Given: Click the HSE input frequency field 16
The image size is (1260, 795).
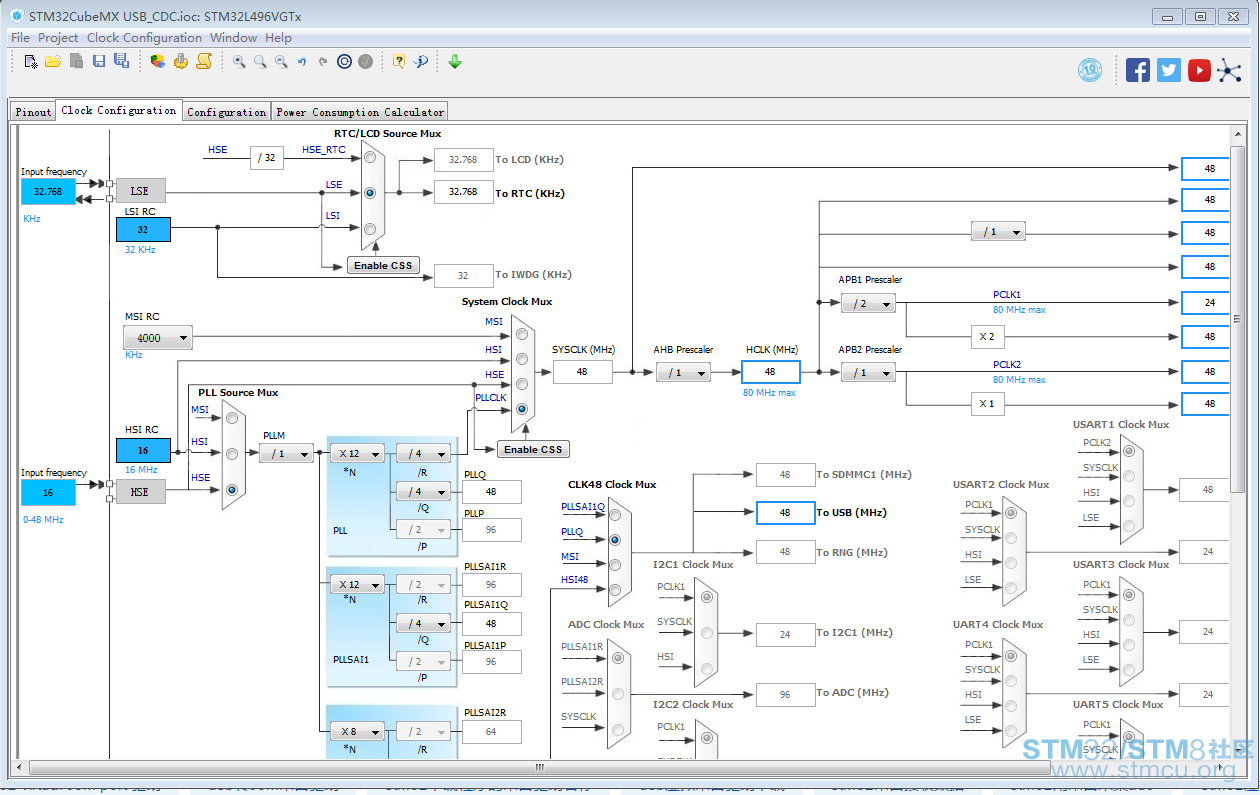Looking at the screenshot, I should coord(48,493).
